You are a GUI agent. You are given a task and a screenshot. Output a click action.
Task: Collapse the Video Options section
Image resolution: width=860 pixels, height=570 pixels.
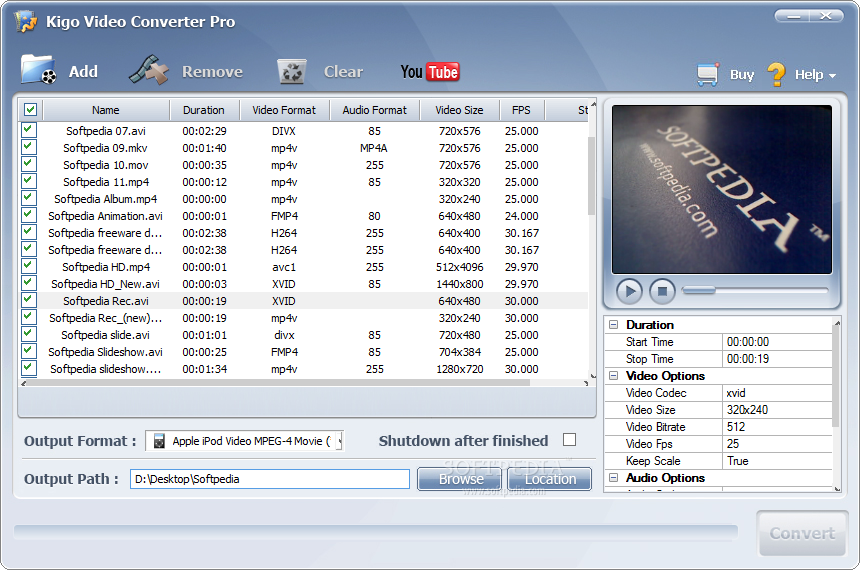tap(614, 376)
